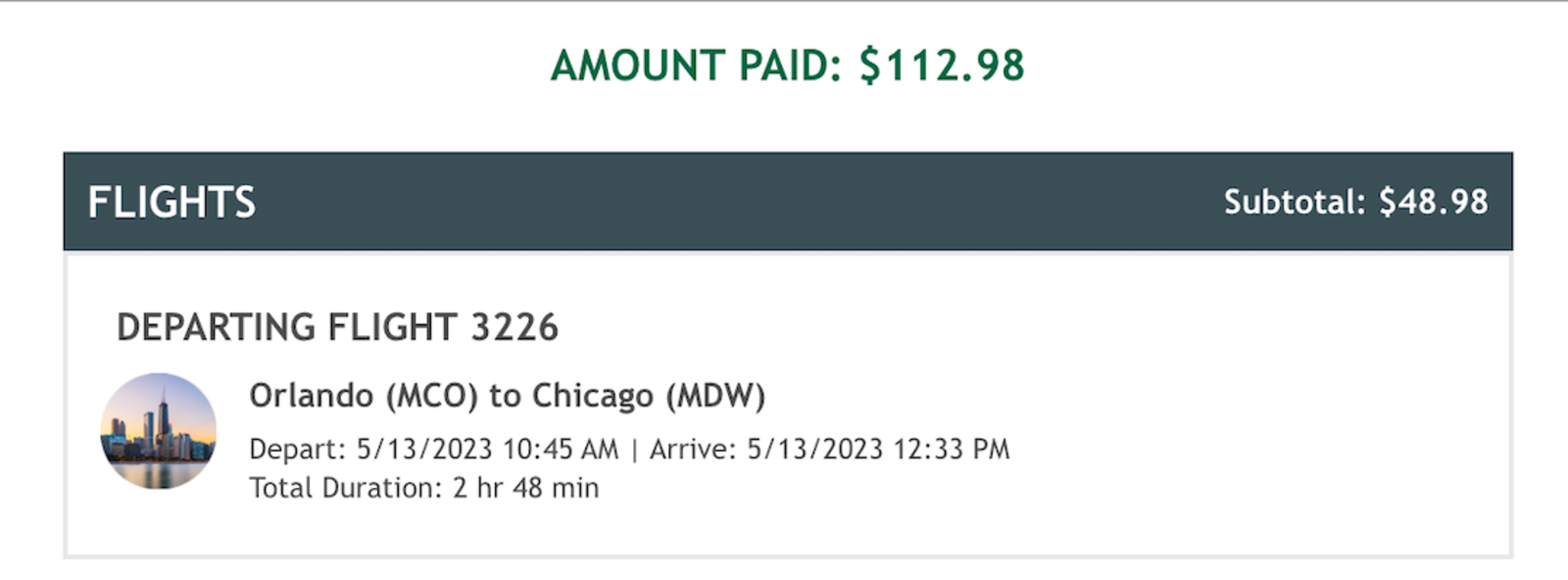Click the DEPARTING FLIGHT heading
Image resolution: width=1568 pixels, height=580 pixels.
coord(287,327)
